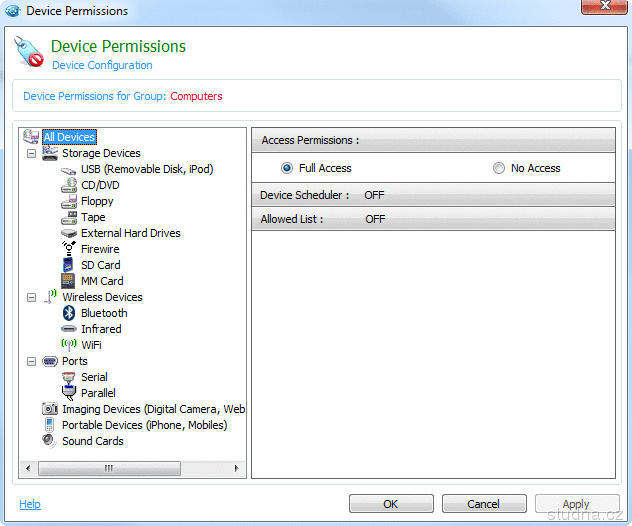Click the title bar application icon
This screenshot has width=632, height=526.
[x=12, y=10]
